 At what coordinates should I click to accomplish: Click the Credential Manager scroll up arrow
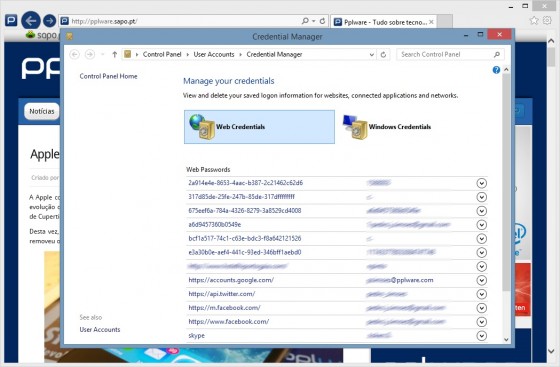[506, 70]
